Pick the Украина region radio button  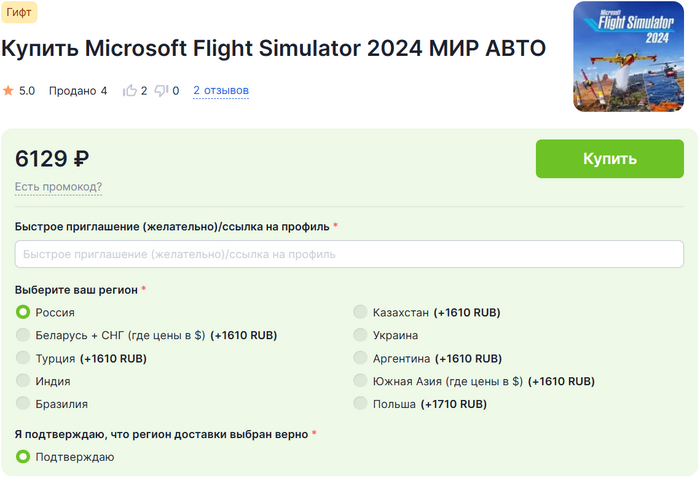[360, 335]
